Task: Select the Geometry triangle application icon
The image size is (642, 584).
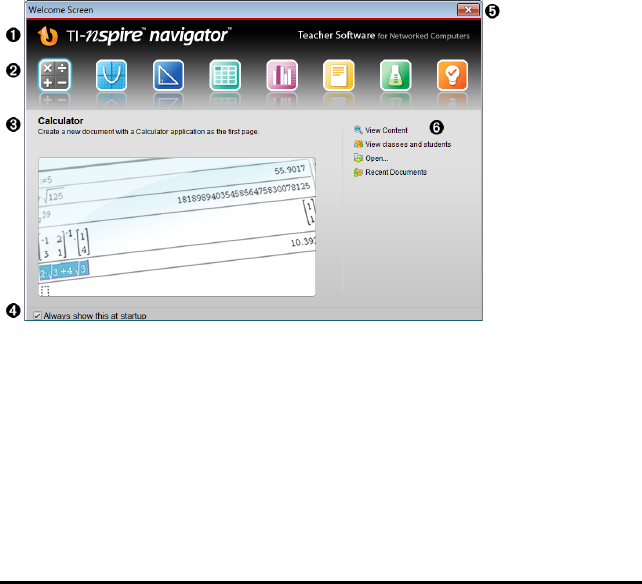Action: pos(168,75)
